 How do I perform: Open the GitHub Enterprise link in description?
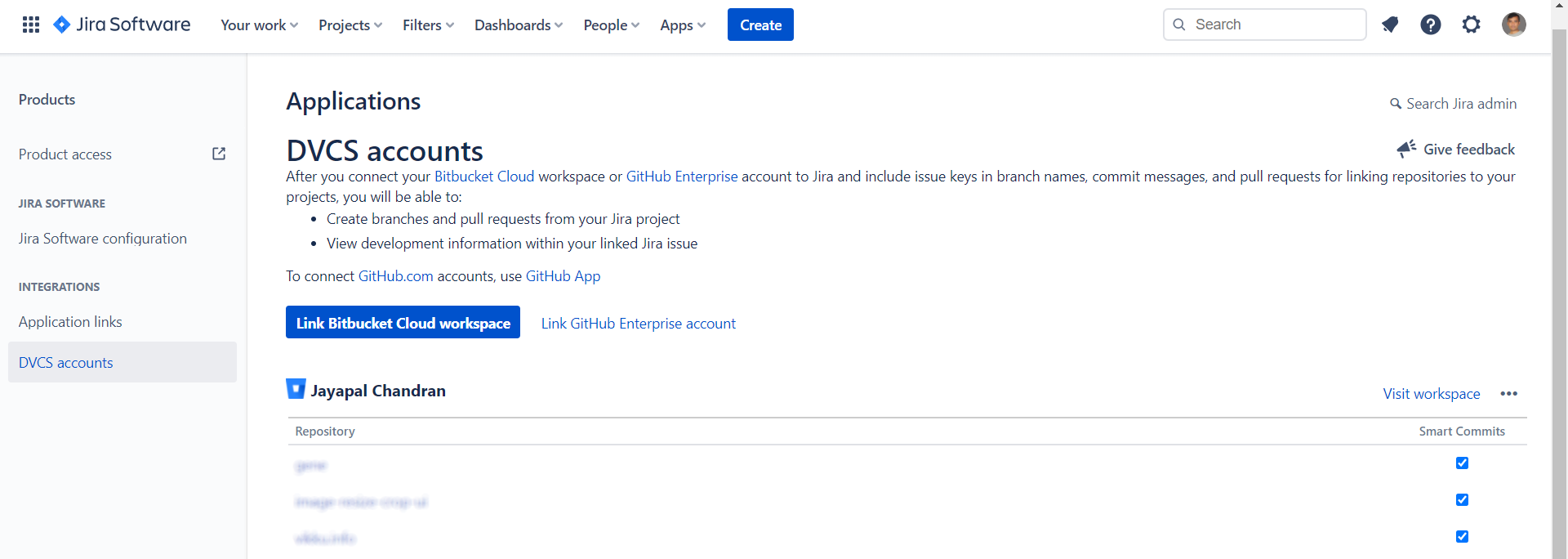click(x=682, y=177)
